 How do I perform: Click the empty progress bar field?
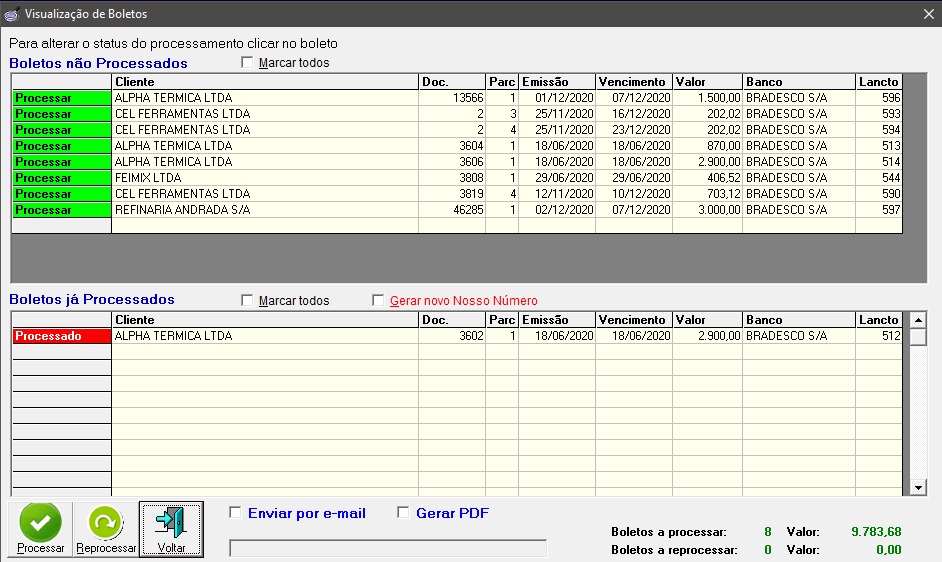tap(388, 548)
